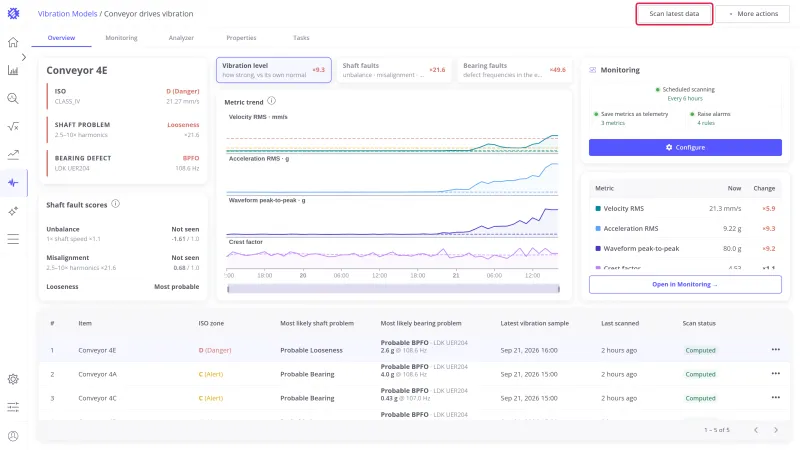Show info for Shaft fault scores

116,204
